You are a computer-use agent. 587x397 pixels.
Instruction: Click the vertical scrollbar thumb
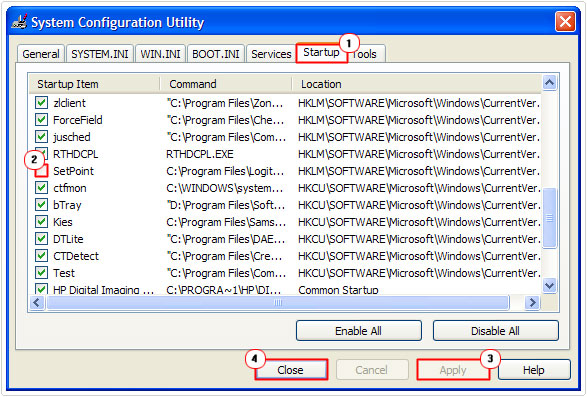pyautogui.click(x=549, y=218)
